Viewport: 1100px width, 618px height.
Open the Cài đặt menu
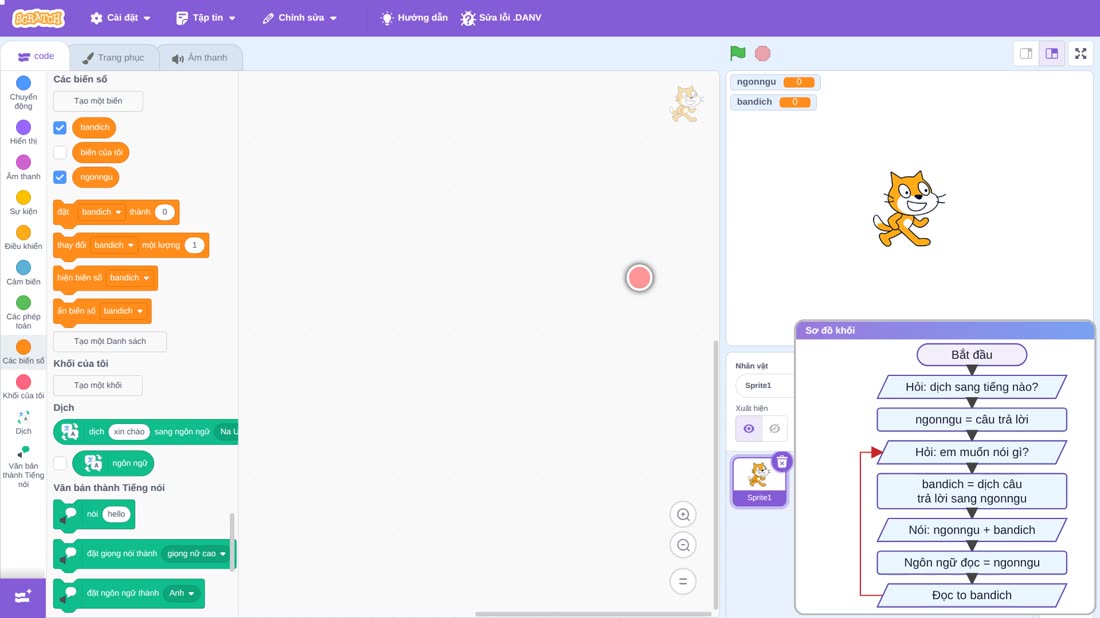121,18
